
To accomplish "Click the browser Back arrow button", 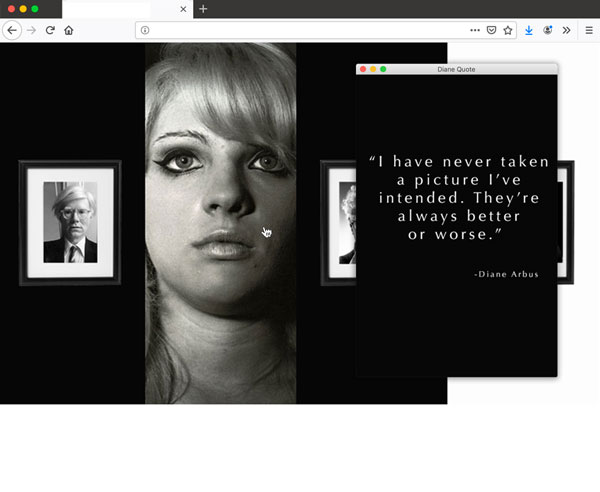I will [12, 30].
